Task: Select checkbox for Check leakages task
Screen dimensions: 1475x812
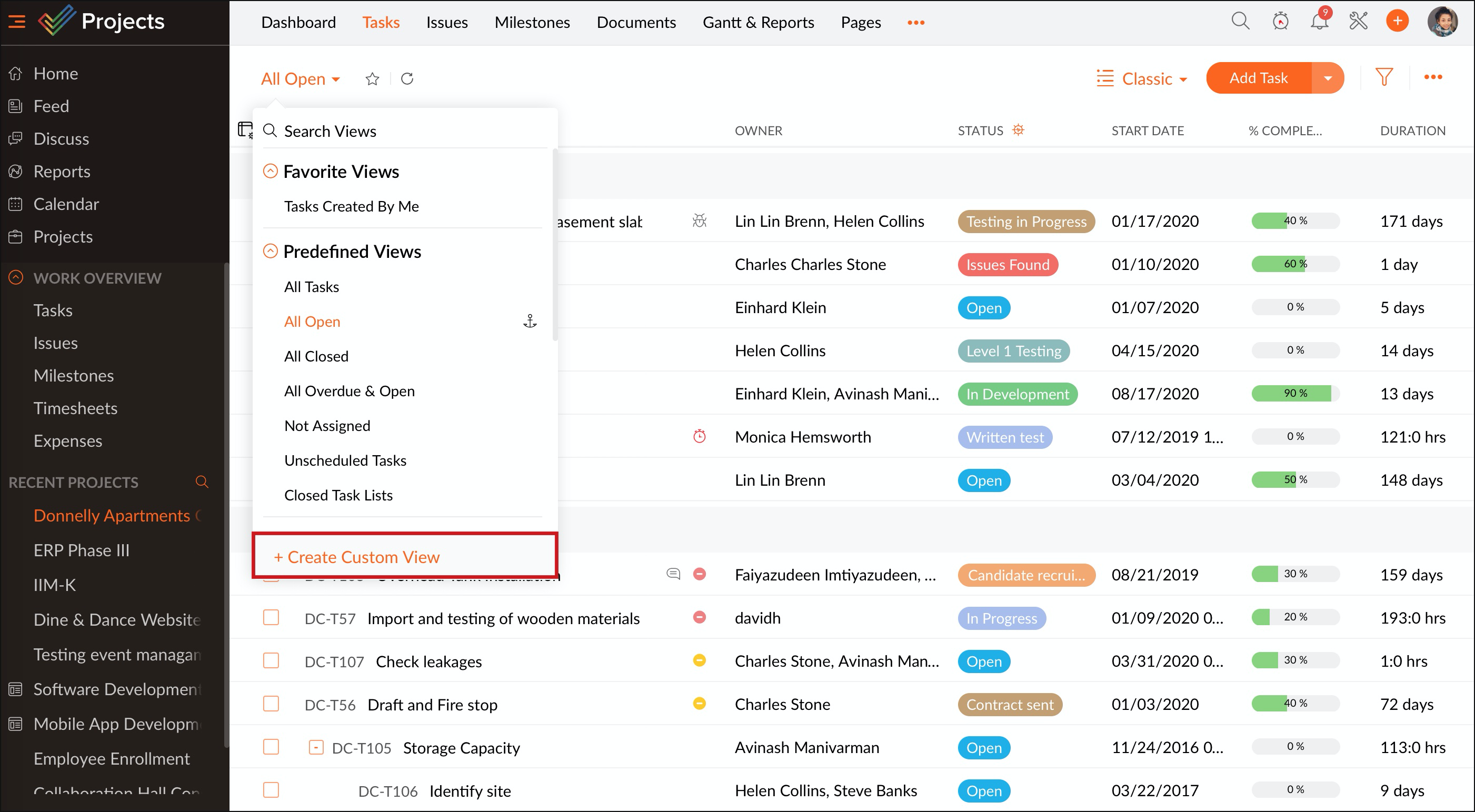Action: 271,660
